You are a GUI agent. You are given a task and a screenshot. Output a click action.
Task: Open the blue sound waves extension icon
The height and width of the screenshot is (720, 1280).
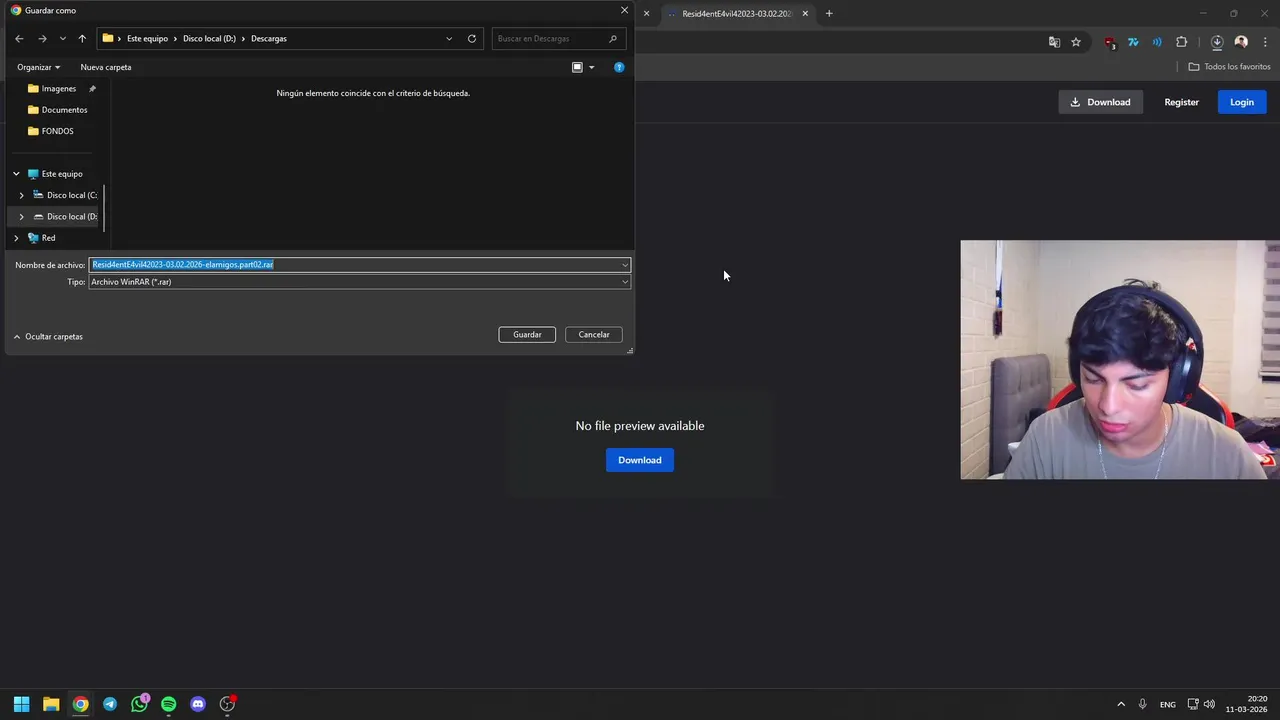tap(1157, 42)
